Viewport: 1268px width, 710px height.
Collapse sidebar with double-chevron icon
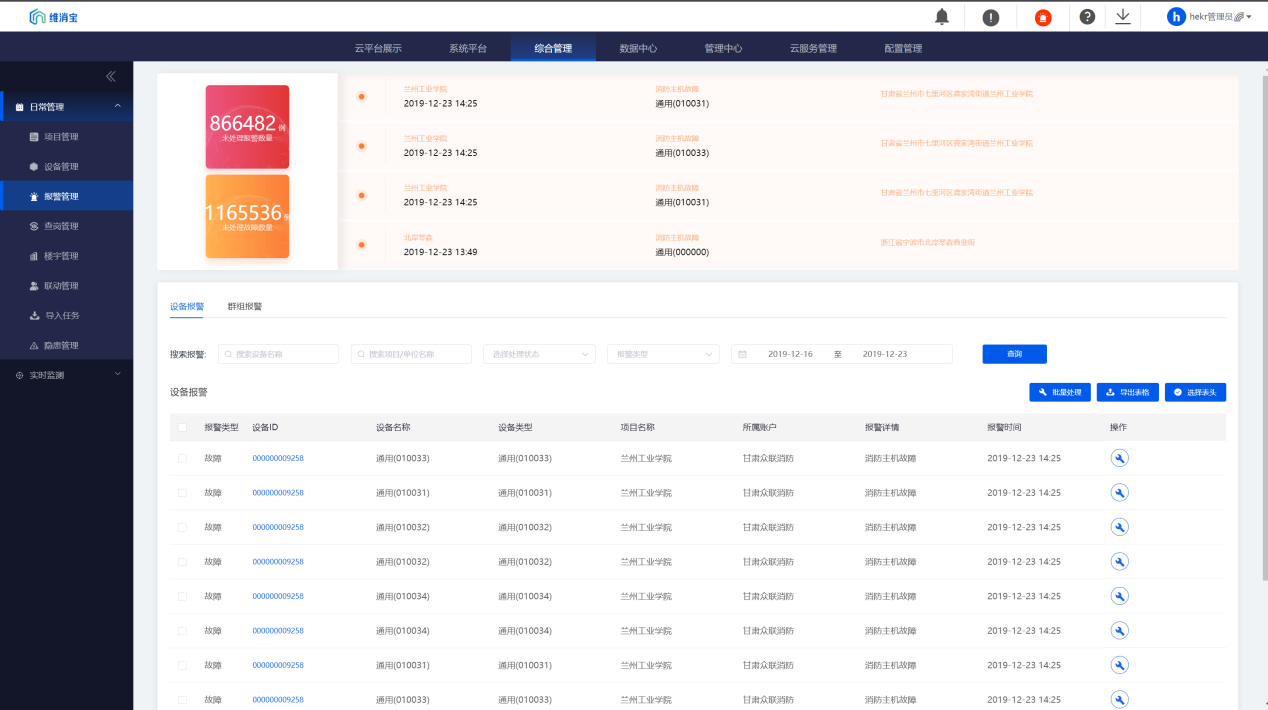tap(111, 76)
